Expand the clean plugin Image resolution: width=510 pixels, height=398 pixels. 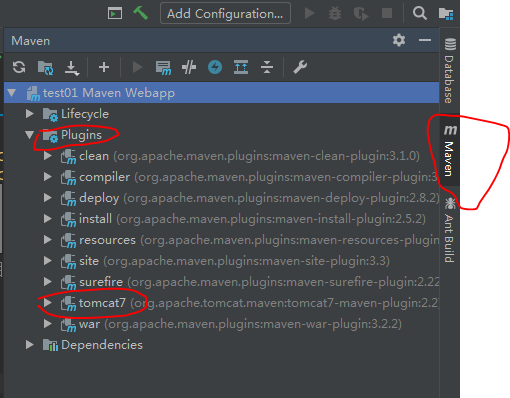(x=48, y=156)
